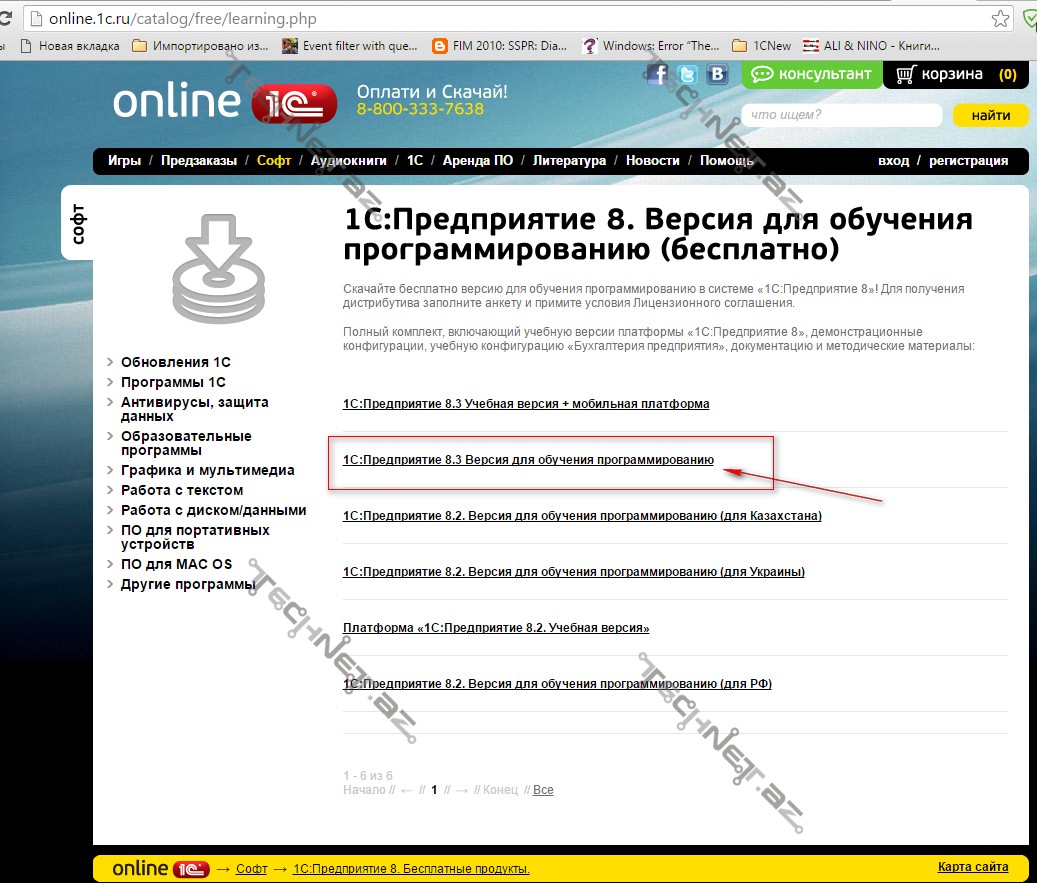Click the bookmark star in address bar
The image size is (1037, 883).
(999, 19)
